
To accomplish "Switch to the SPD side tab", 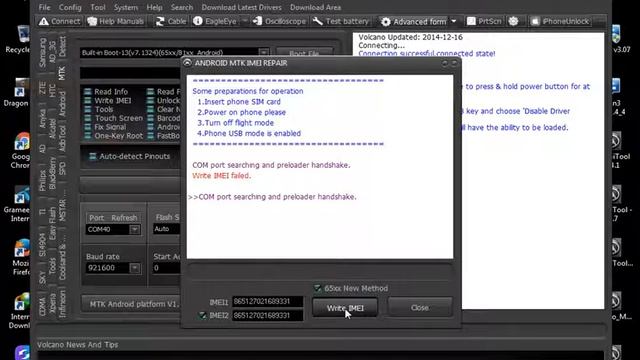I will [x=62, y=168].
